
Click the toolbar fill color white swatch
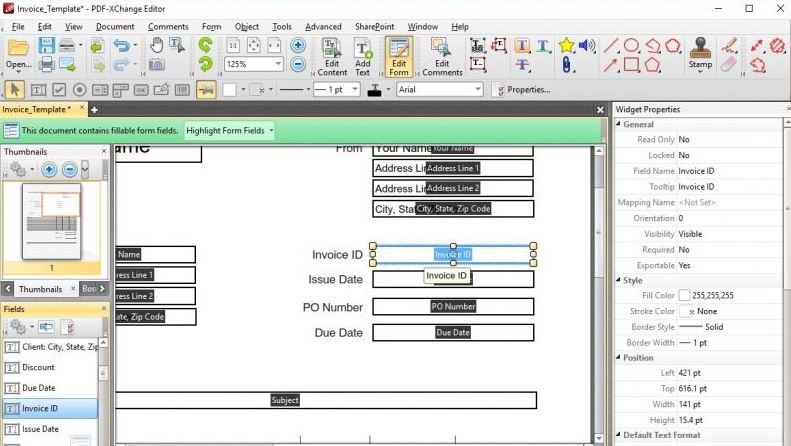pyautogui.click(x=230, y=90)
